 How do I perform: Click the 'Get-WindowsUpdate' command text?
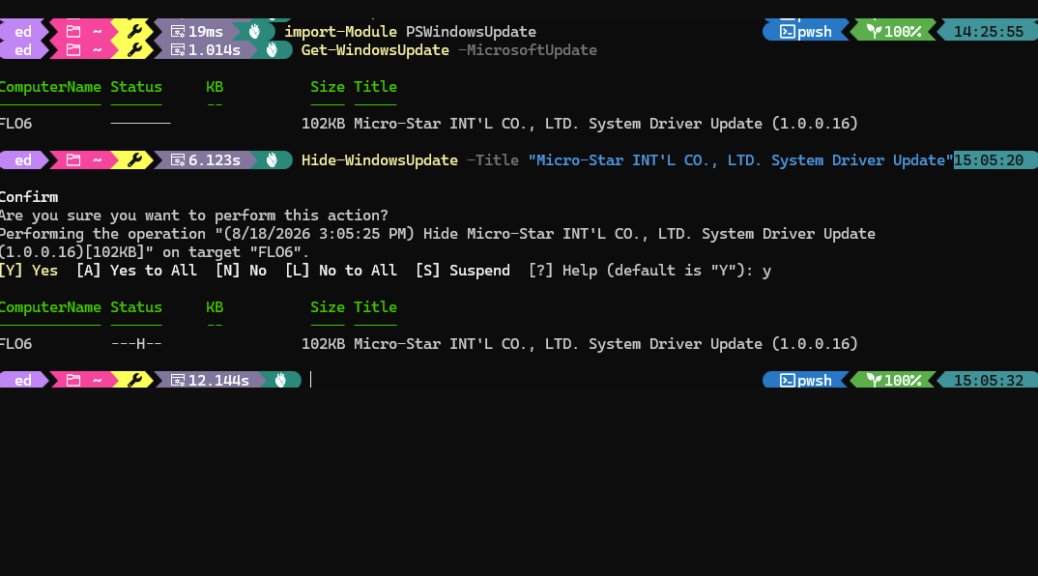click(375, 50)
